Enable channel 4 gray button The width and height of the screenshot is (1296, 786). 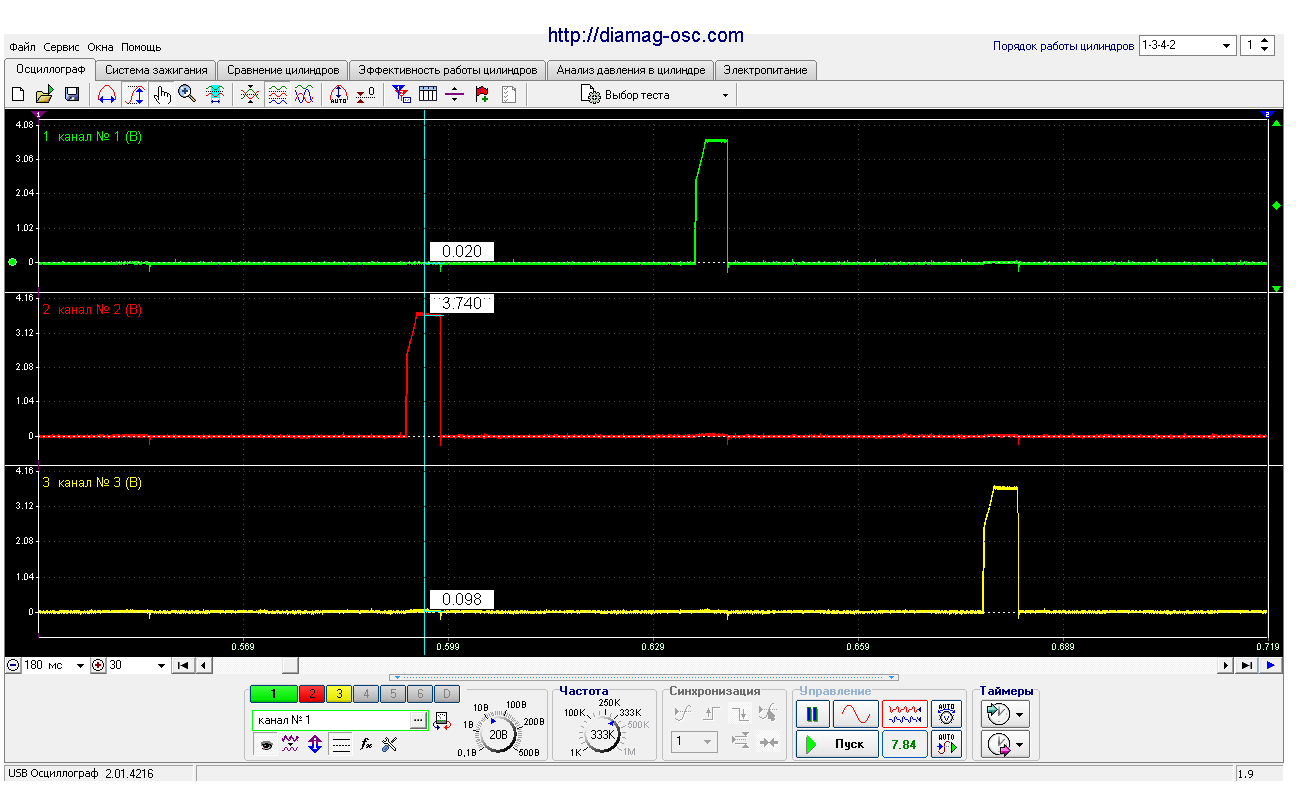[366, 694]
